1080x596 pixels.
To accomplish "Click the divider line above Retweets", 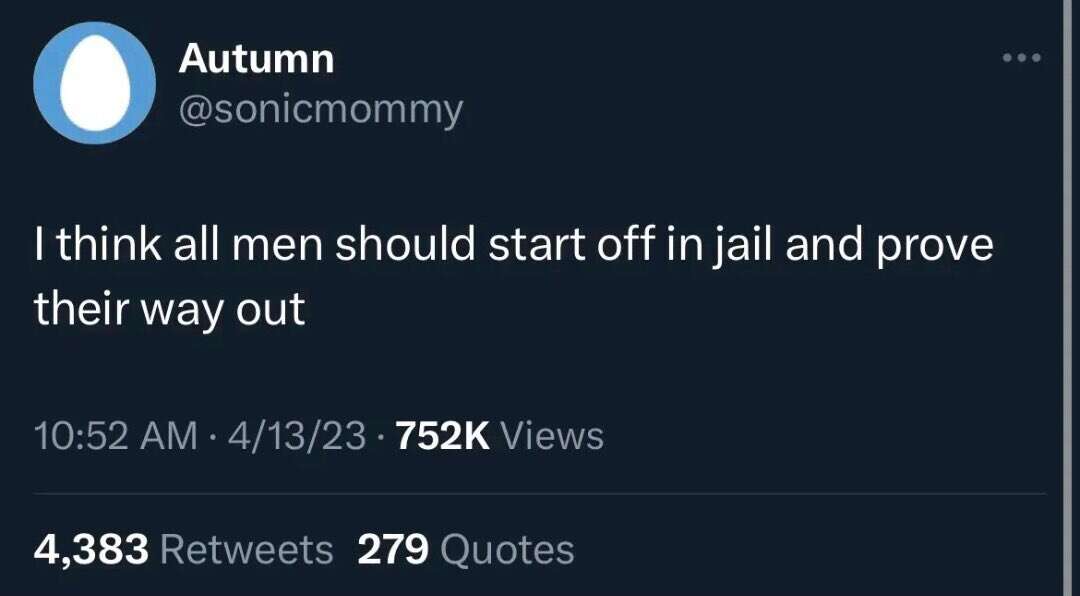I will (539, 493).
